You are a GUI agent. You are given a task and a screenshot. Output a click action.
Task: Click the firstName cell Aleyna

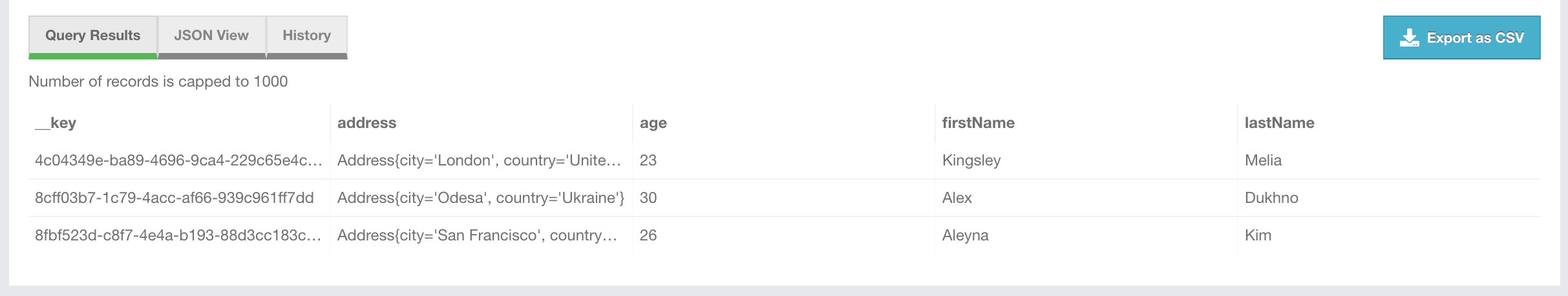[965, 235]
